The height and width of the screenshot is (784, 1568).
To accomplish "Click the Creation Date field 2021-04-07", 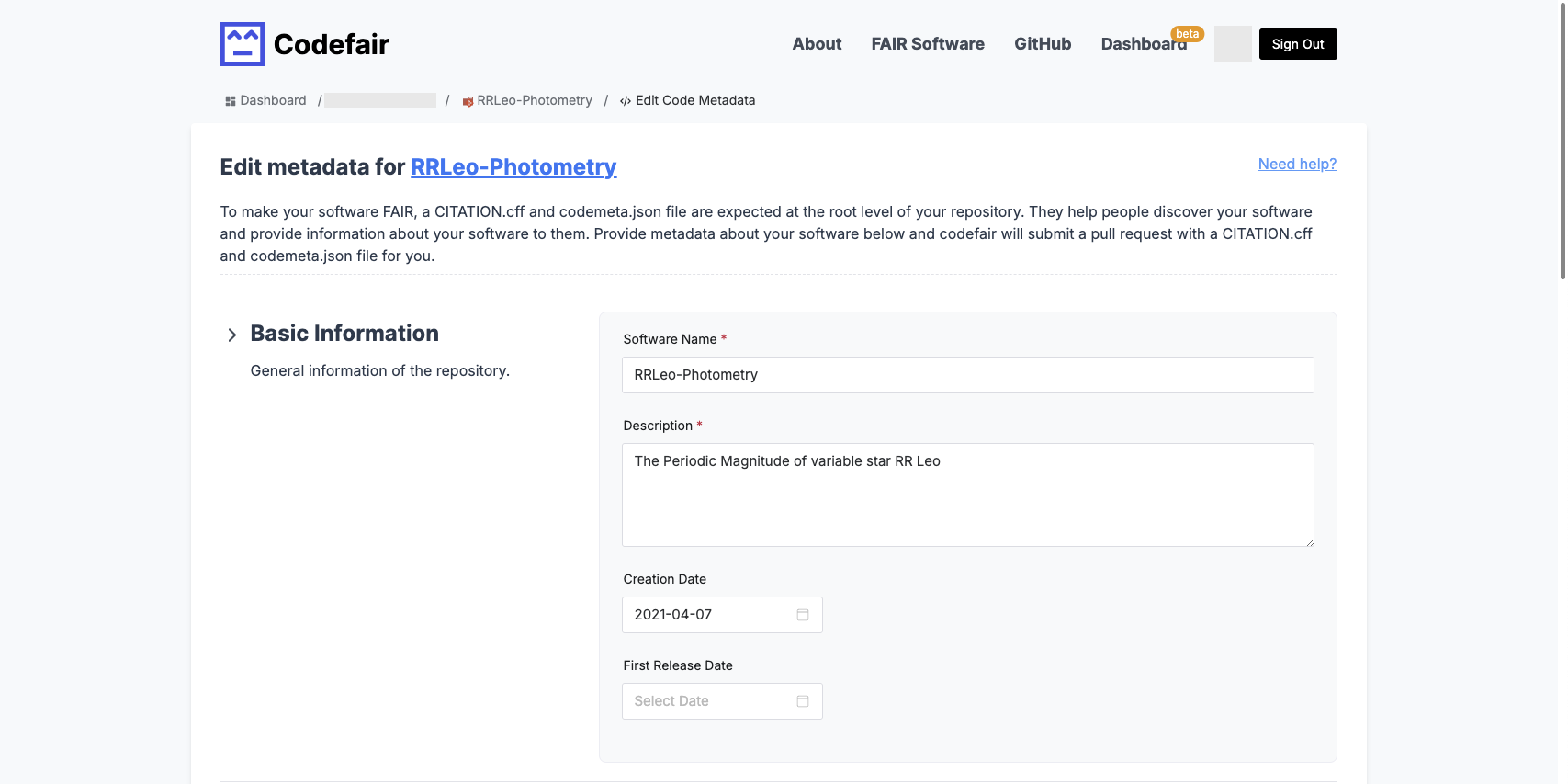I will point(722,615).
